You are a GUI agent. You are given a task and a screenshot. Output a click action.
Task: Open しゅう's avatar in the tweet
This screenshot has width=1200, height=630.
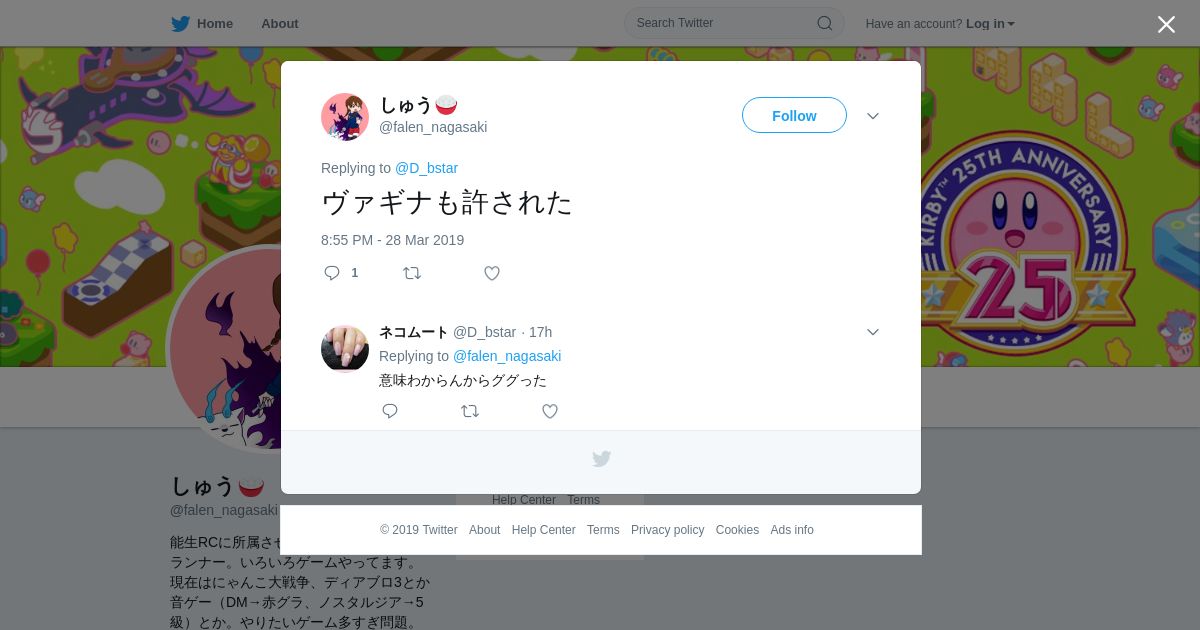pyautogui.click(x=345, y=117)
